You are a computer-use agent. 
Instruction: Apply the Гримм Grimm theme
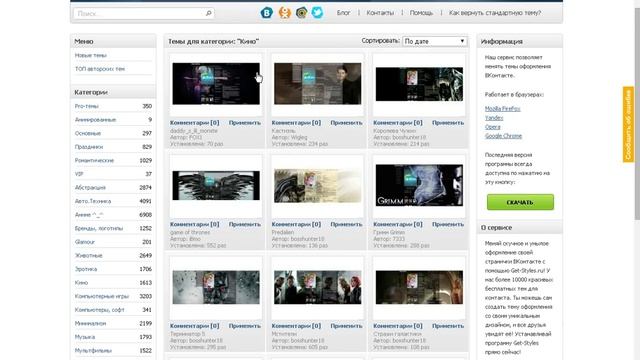(x=448, y=224)
